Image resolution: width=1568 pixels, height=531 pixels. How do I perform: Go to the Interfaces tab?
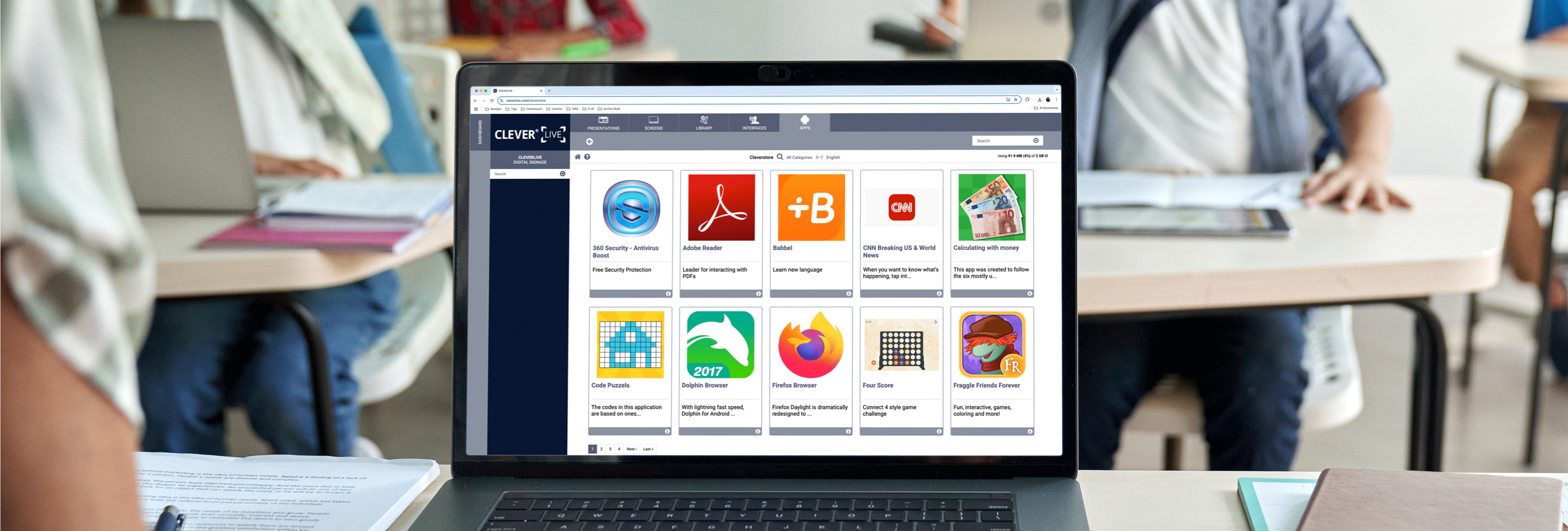click(x=754, y=123)
